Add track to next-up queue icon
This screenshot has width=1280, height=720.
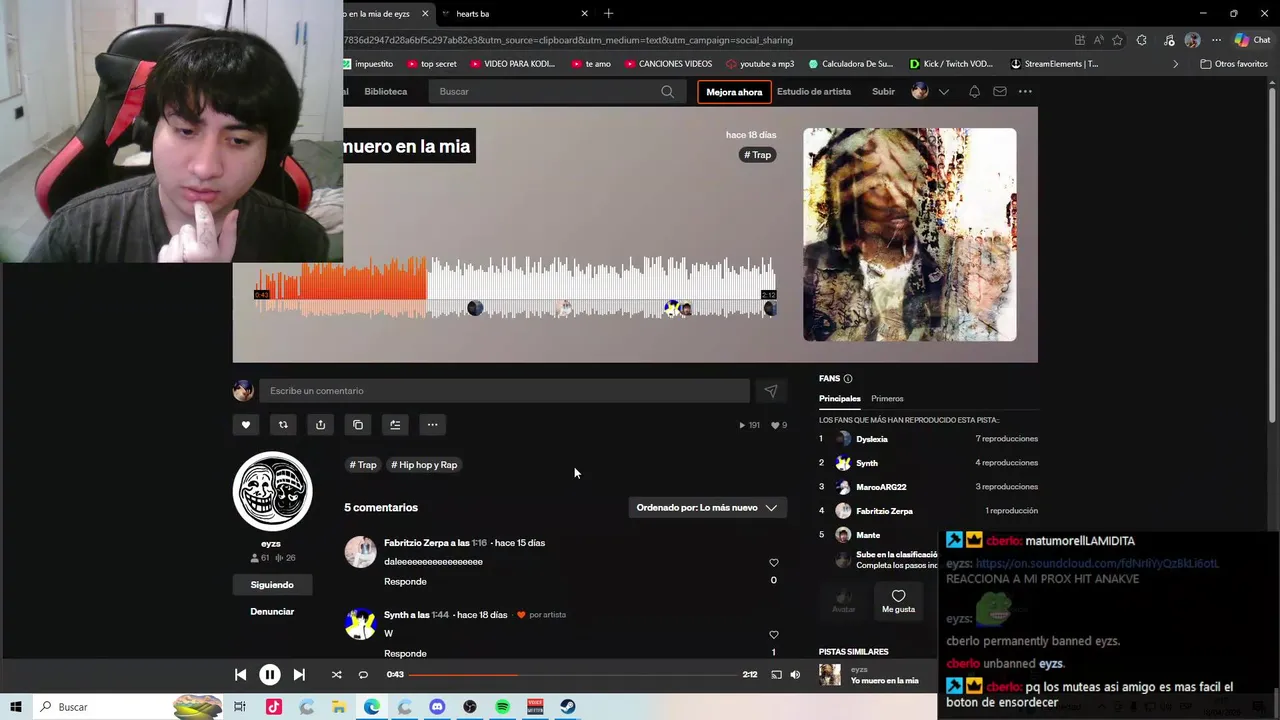[x=395, y=425]
